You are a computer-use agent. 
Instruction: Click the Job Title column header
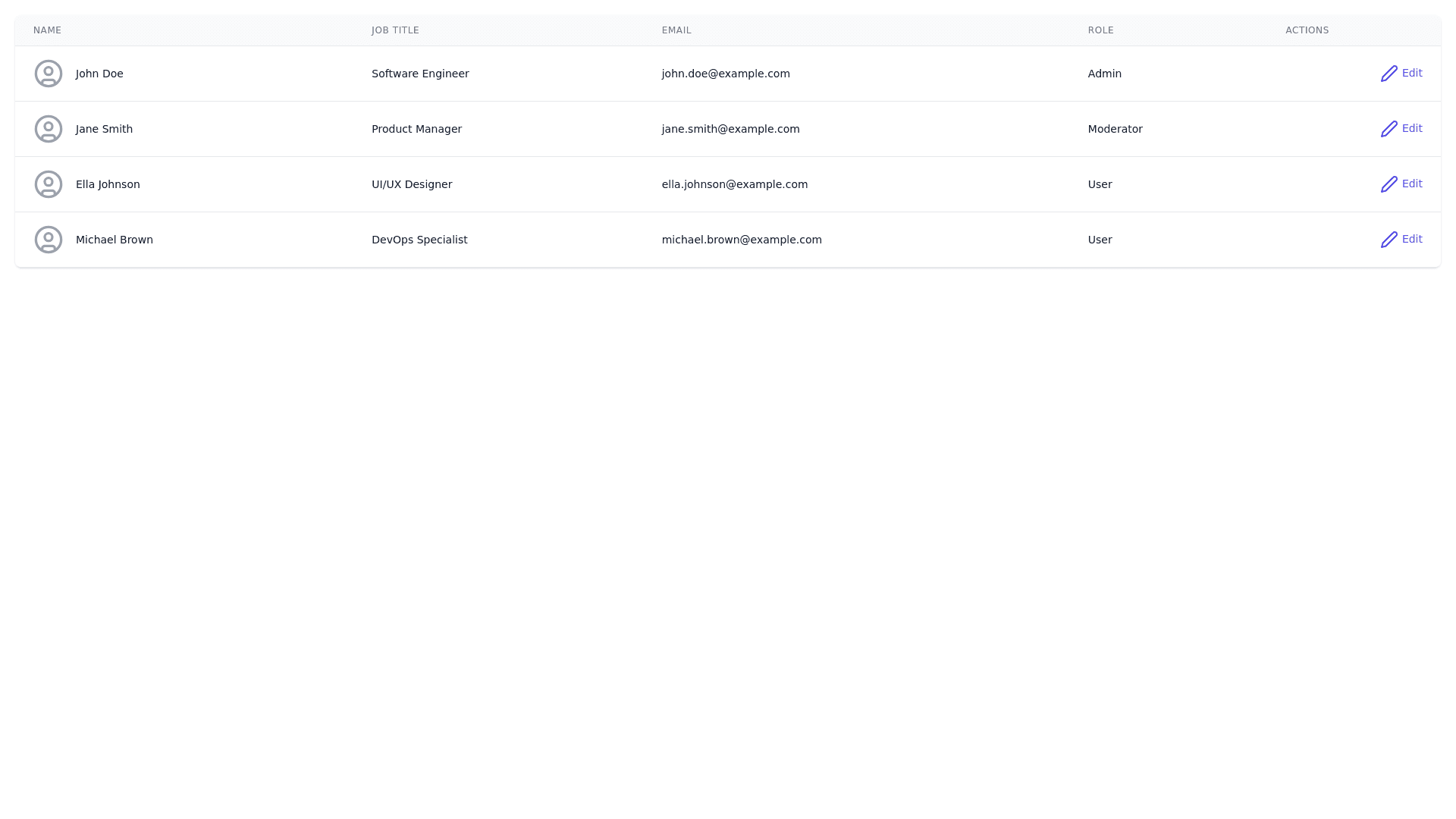click(x=395, y=30)
